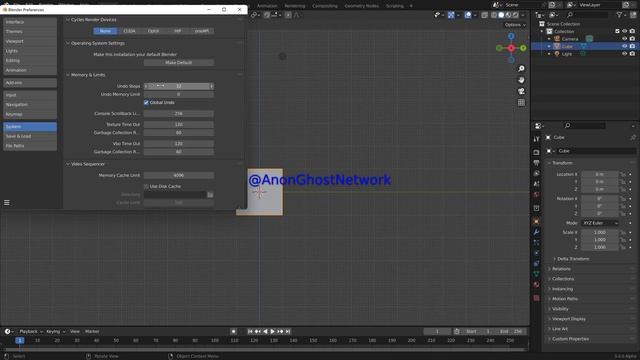This screenshot has height=360, width=640.
Task: Pin the Cube properties with pin icon
Action: (x=633, y=138)
